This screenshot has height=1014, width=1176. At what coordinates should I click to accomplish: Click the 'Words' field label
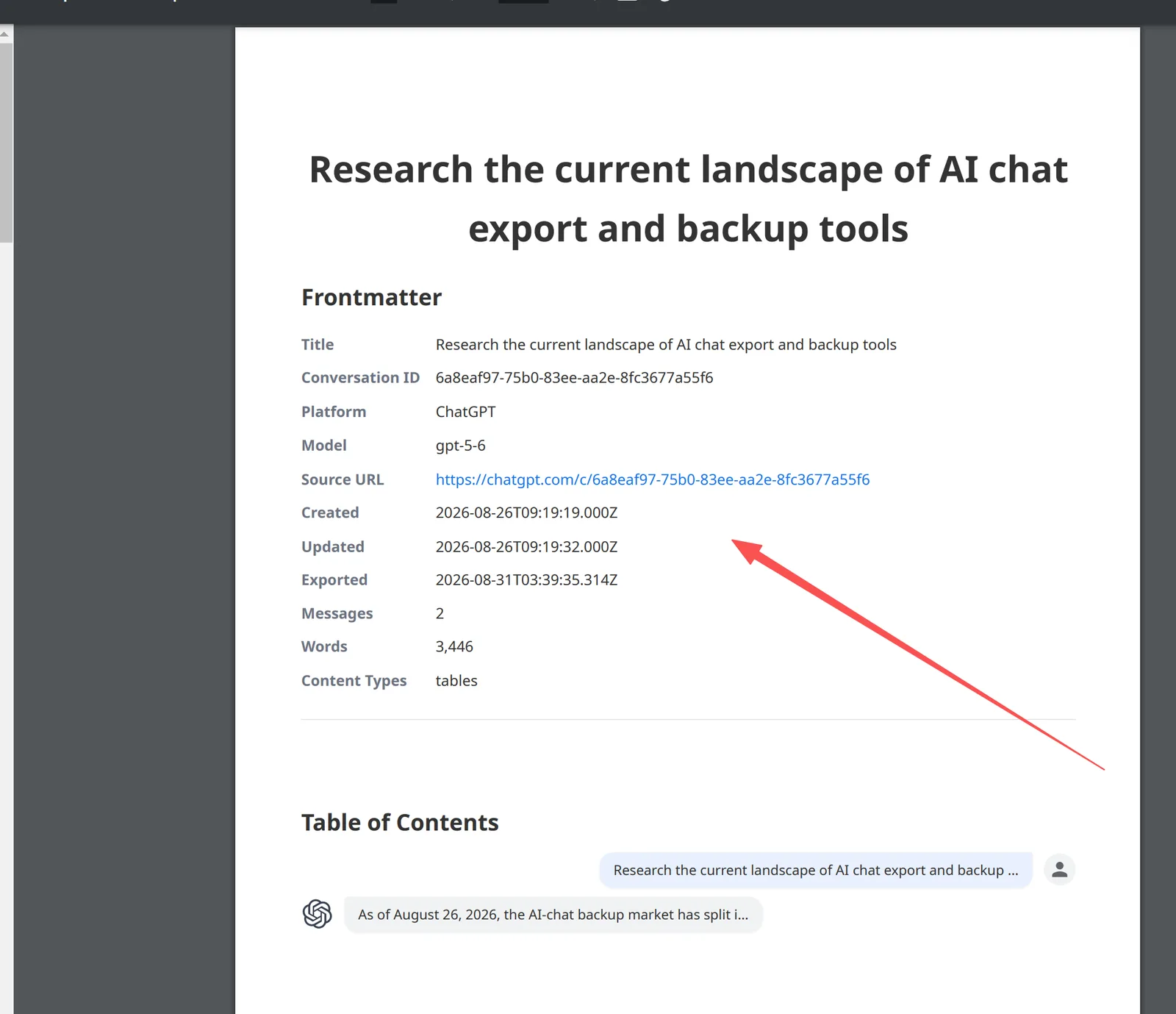(x=324, y=647)
